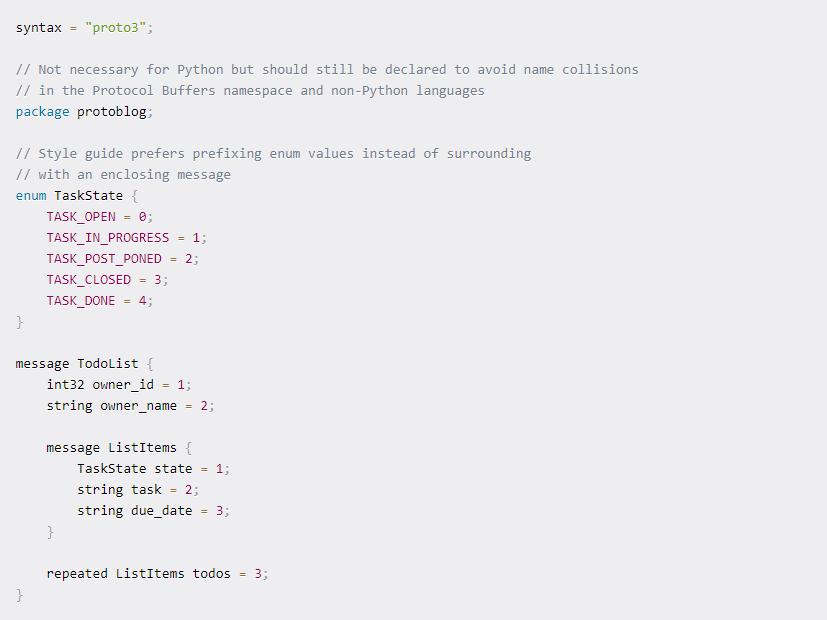Viewport: 827px width, 620px height.
Task: Click the TASK_OPEN enum value
Action: 81,216
